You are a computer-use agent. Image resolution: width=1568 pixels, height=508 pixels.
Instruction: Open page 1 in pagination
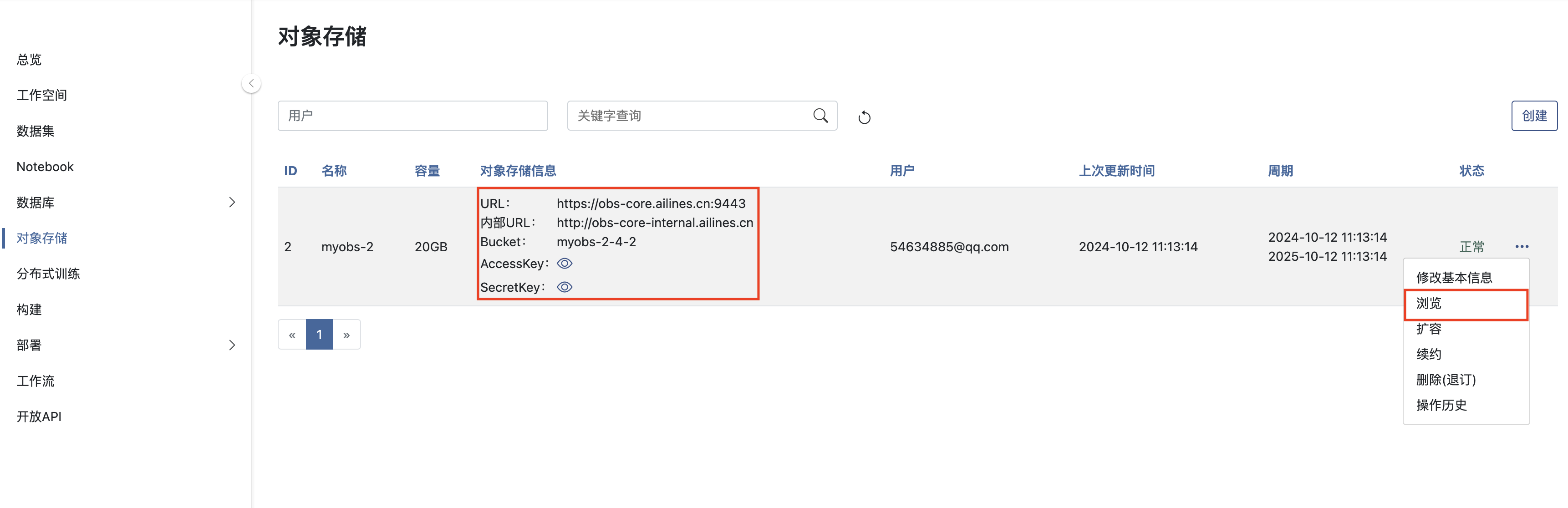(x=319, y=335)
